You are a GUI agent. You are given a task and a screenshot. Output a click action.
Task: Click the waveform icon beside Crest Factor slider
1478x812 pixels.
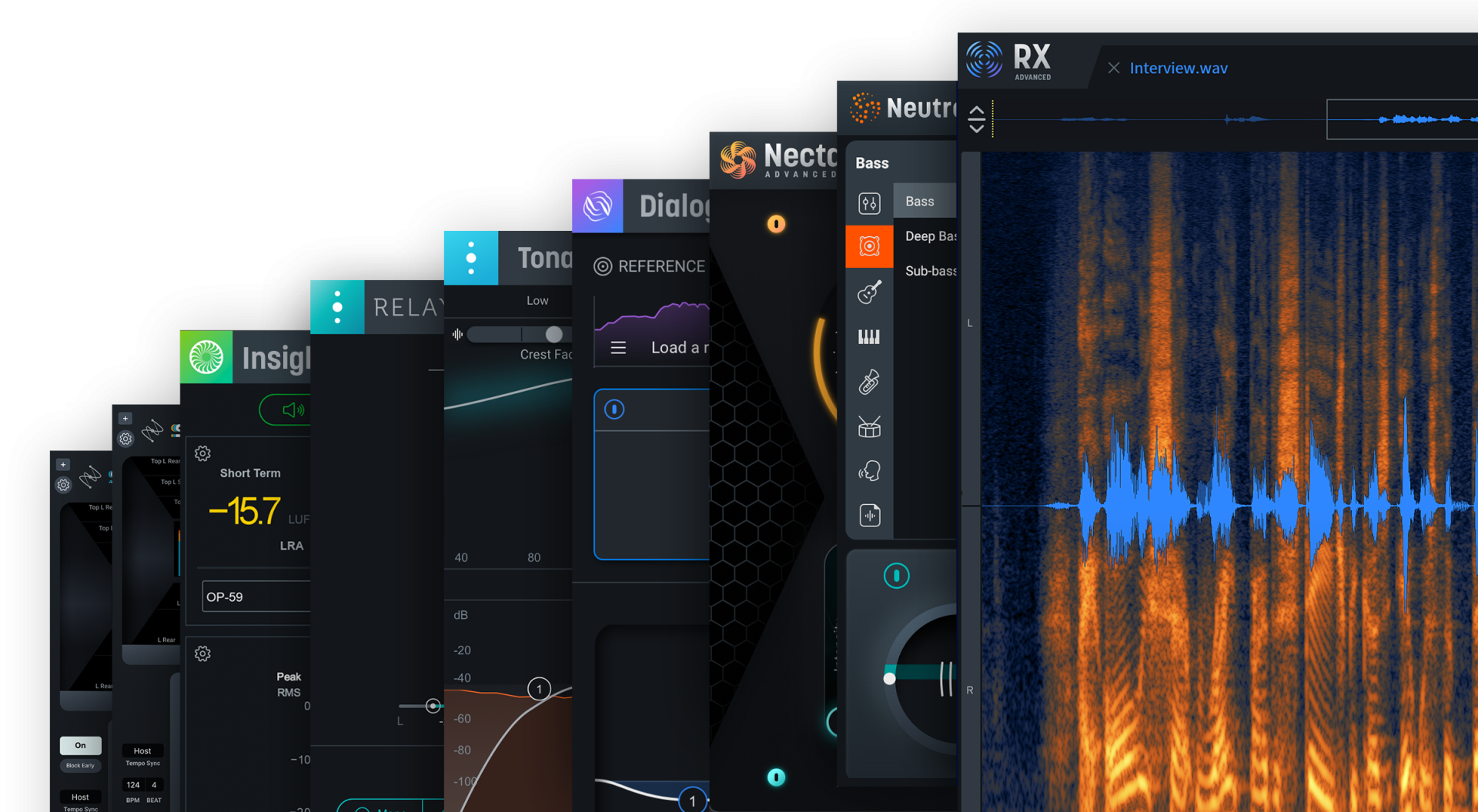(x=457, y=334)
